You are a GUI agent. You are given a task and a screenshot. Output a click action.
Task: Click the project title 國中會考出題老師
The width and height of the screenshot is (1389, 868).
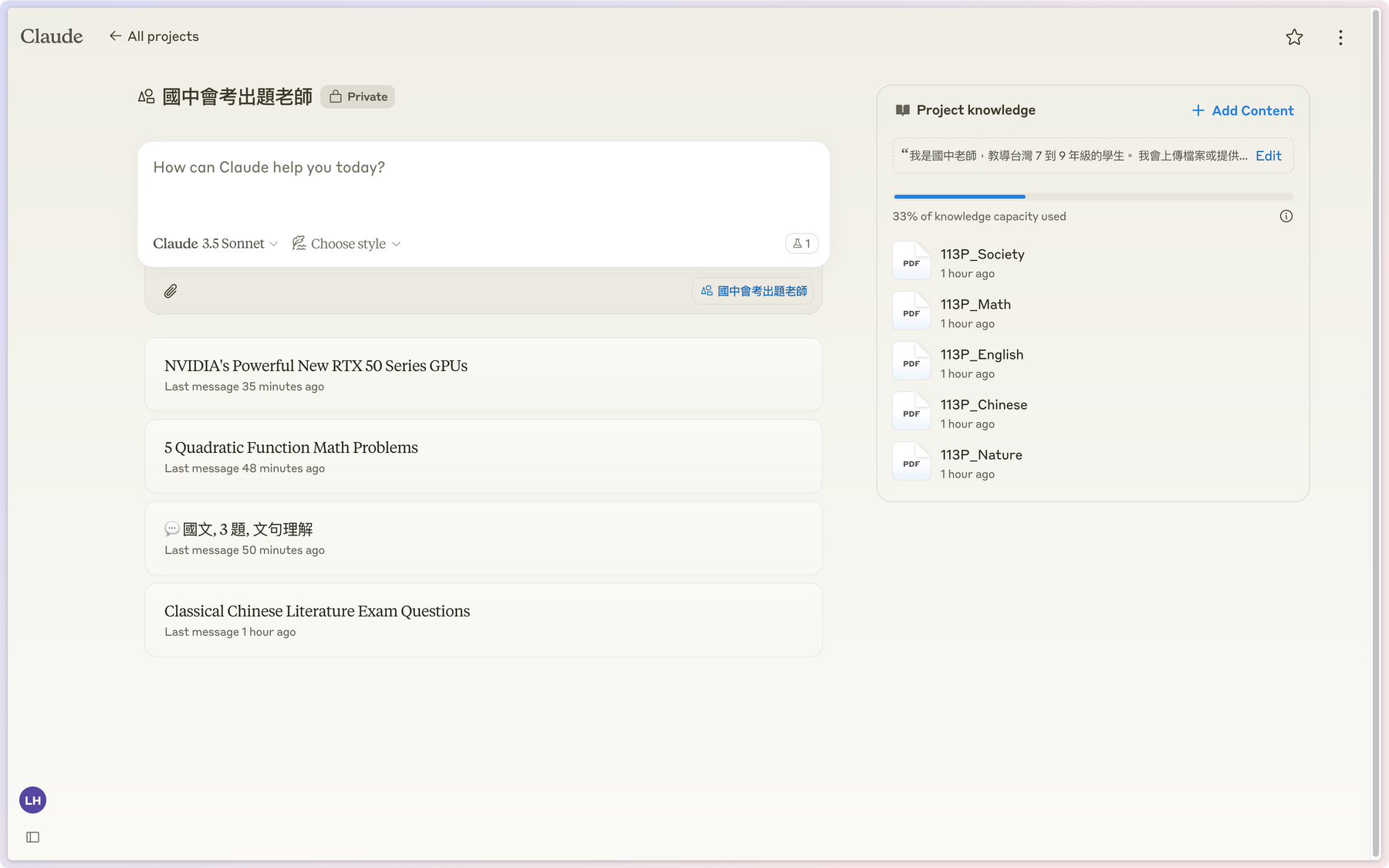[237, 96]
